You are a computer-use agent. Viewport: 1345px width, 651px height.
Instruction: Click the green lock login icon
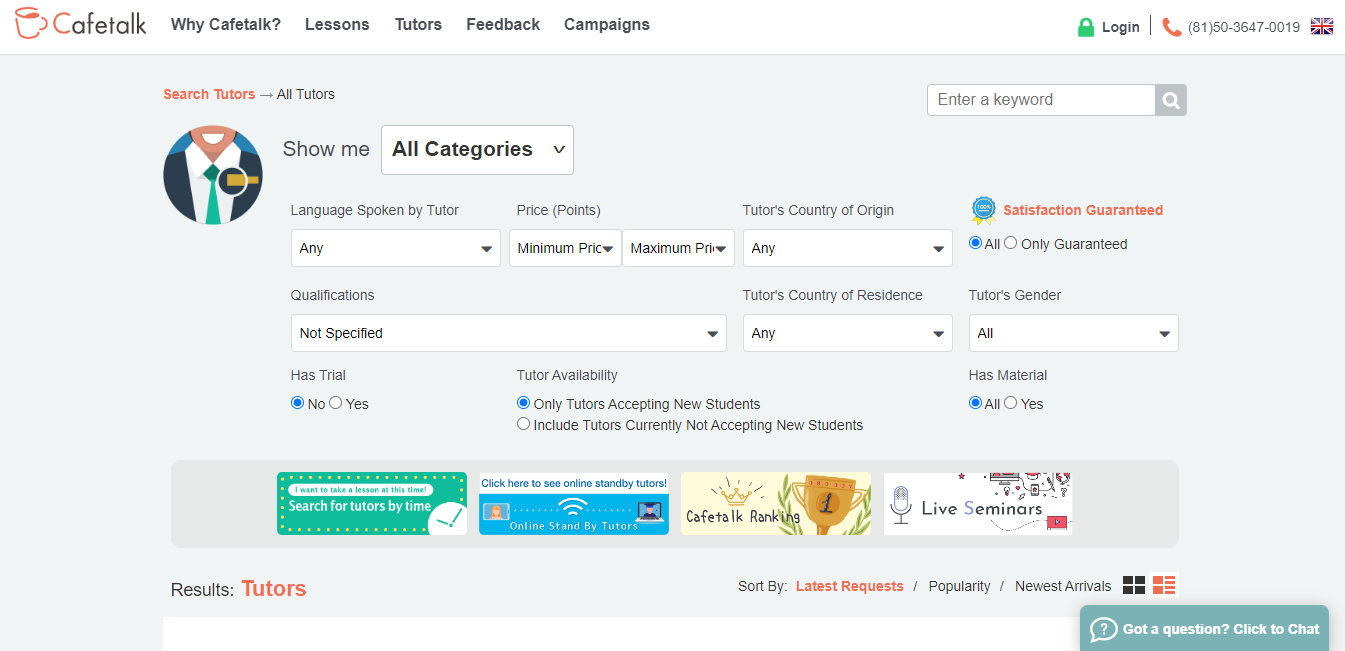pos(1086,27)
